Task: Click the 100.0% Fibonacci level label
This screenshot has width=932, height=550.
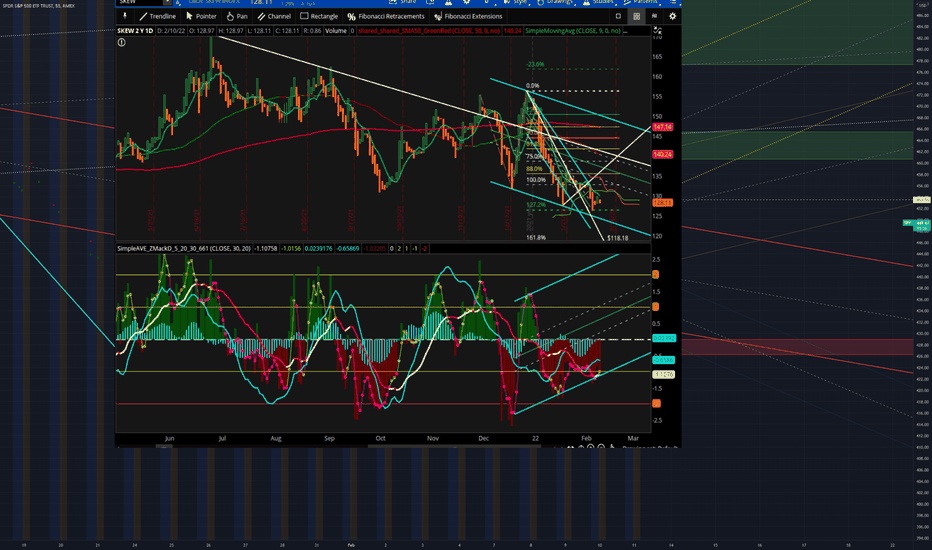Action: click(536, 180)
